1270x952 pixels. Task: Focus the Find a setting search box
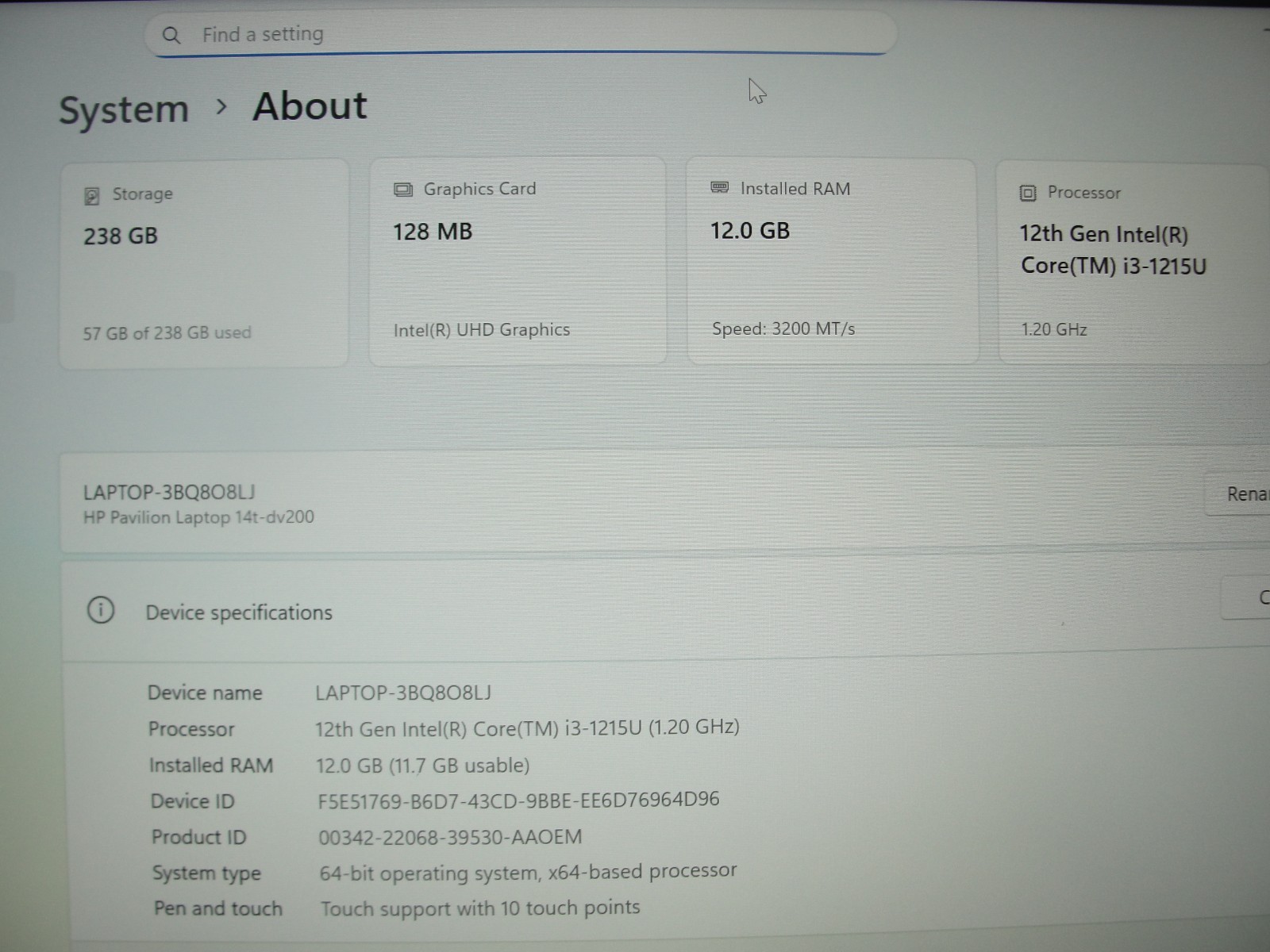(x=521, y=34)
